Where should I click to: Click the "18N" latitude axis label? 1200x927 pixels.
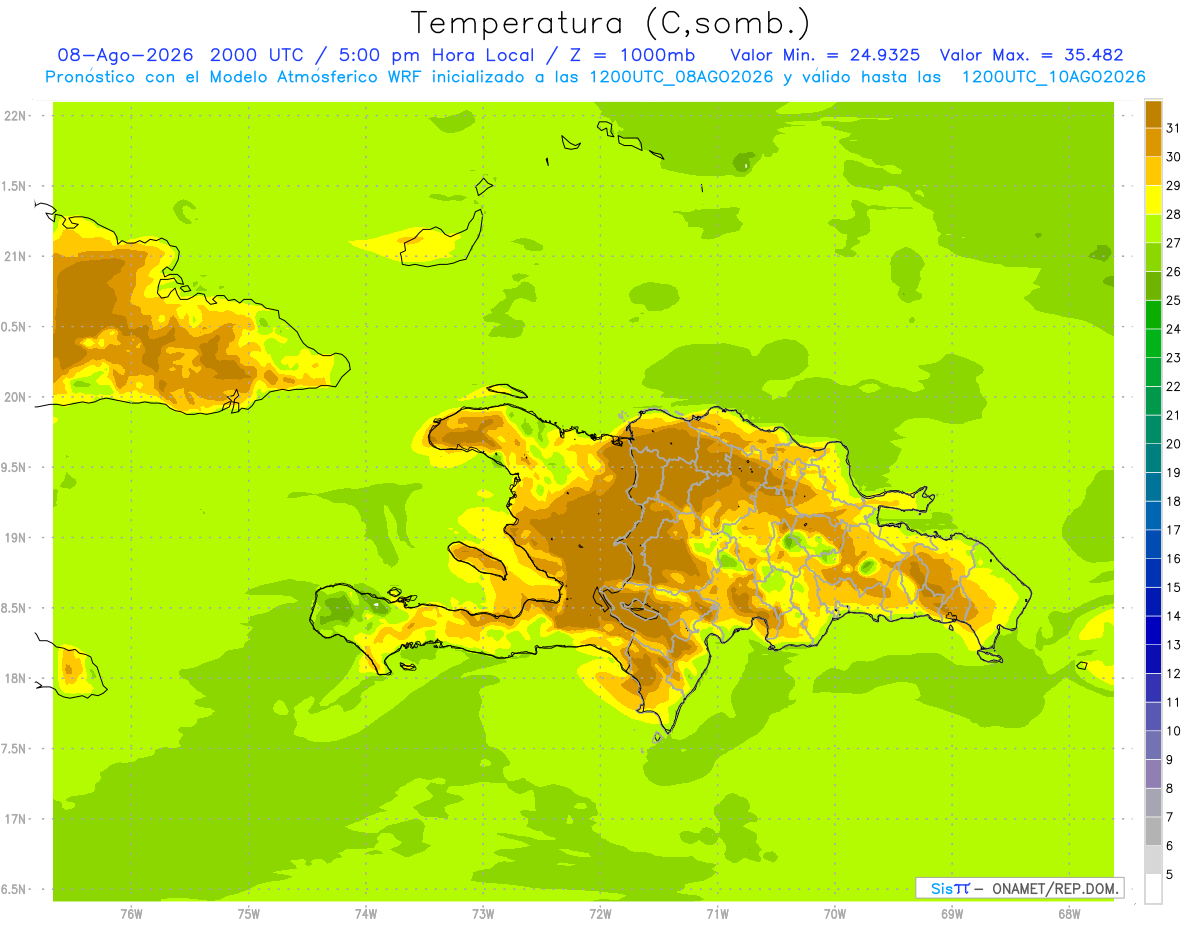tap(14, 679)
